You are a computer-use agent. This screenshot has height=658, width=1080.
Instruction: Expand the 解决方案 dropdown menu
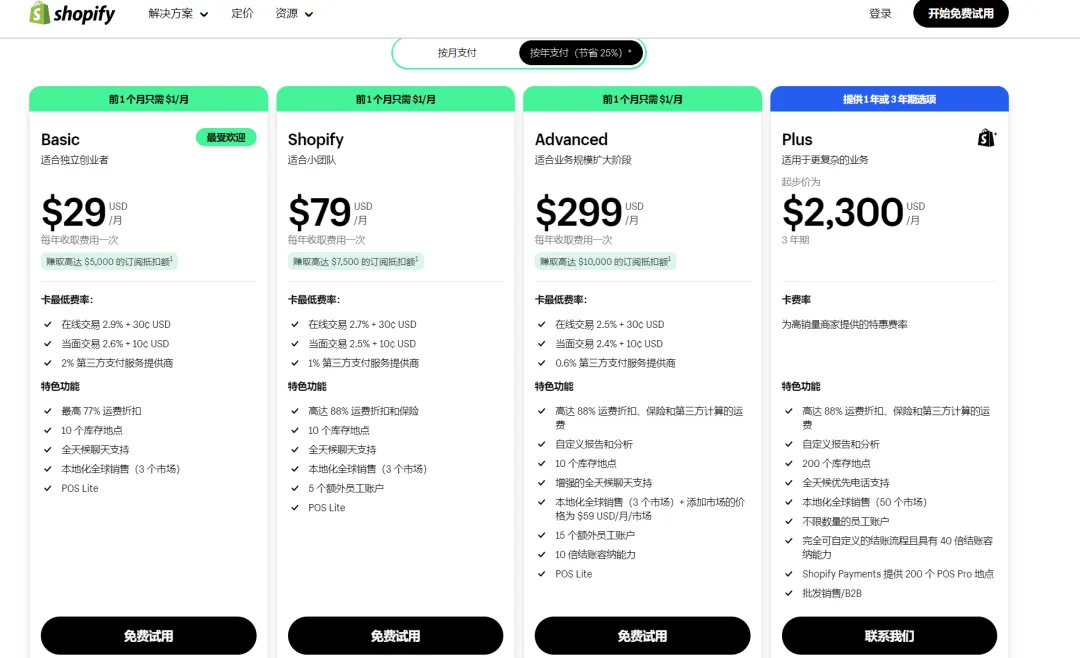[x=178, y=14]
